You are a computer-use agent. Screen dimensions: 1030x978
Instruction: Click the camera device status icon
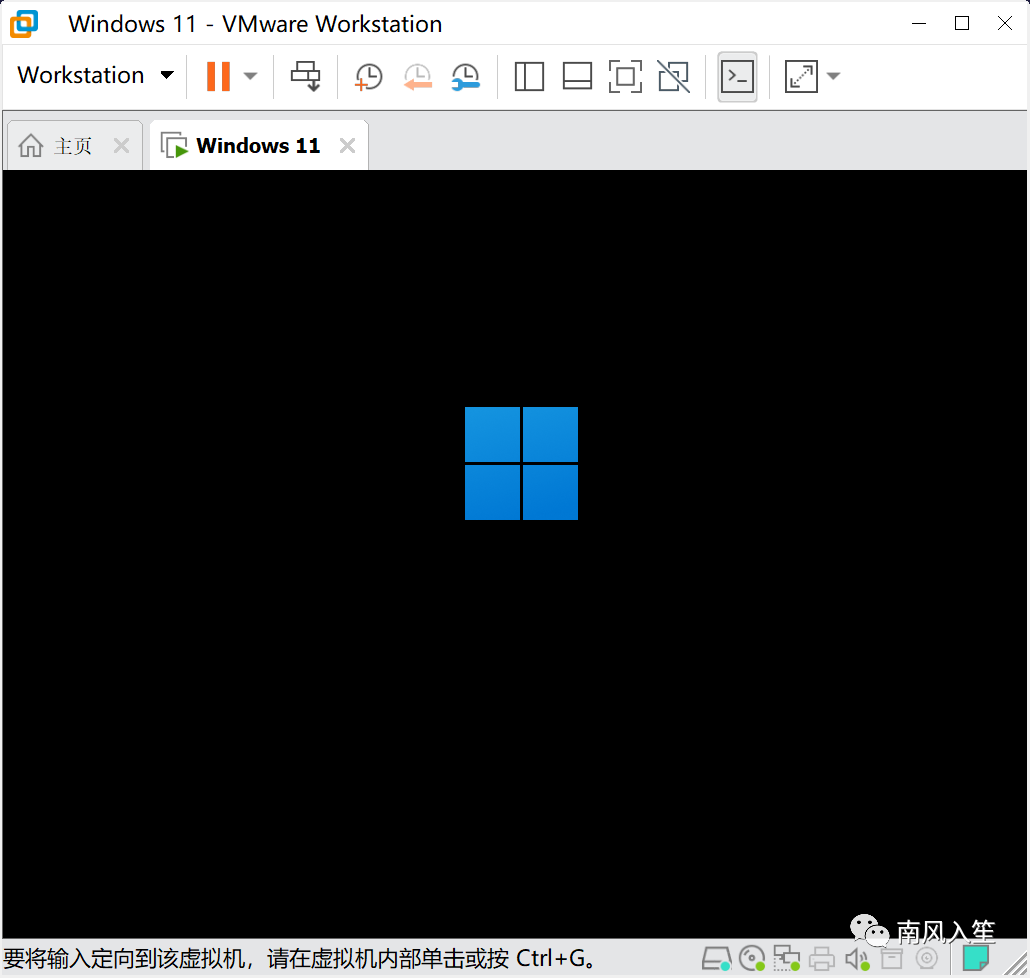click(927, 958)
